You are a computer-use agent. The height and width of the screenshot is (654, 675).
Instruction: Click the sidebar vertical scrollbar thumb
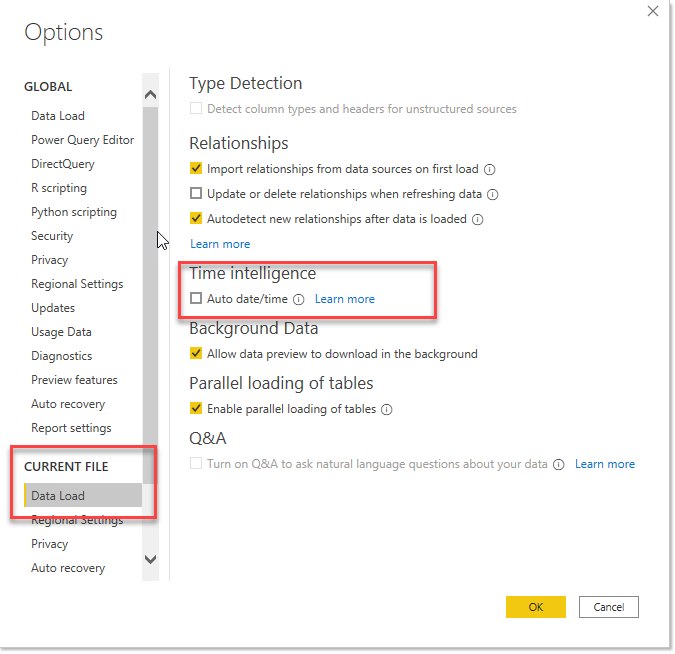[150, 295]
